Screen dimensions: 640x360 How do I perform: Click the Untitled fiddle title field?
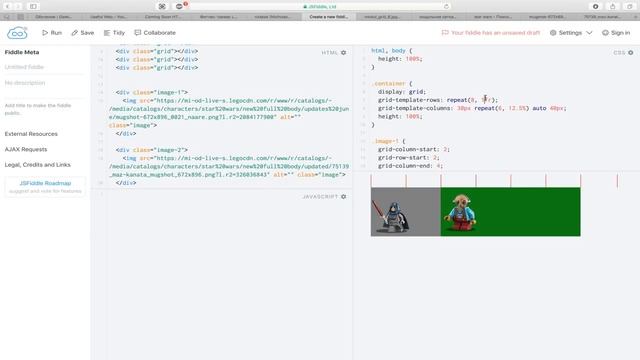[x=44, y=67]
